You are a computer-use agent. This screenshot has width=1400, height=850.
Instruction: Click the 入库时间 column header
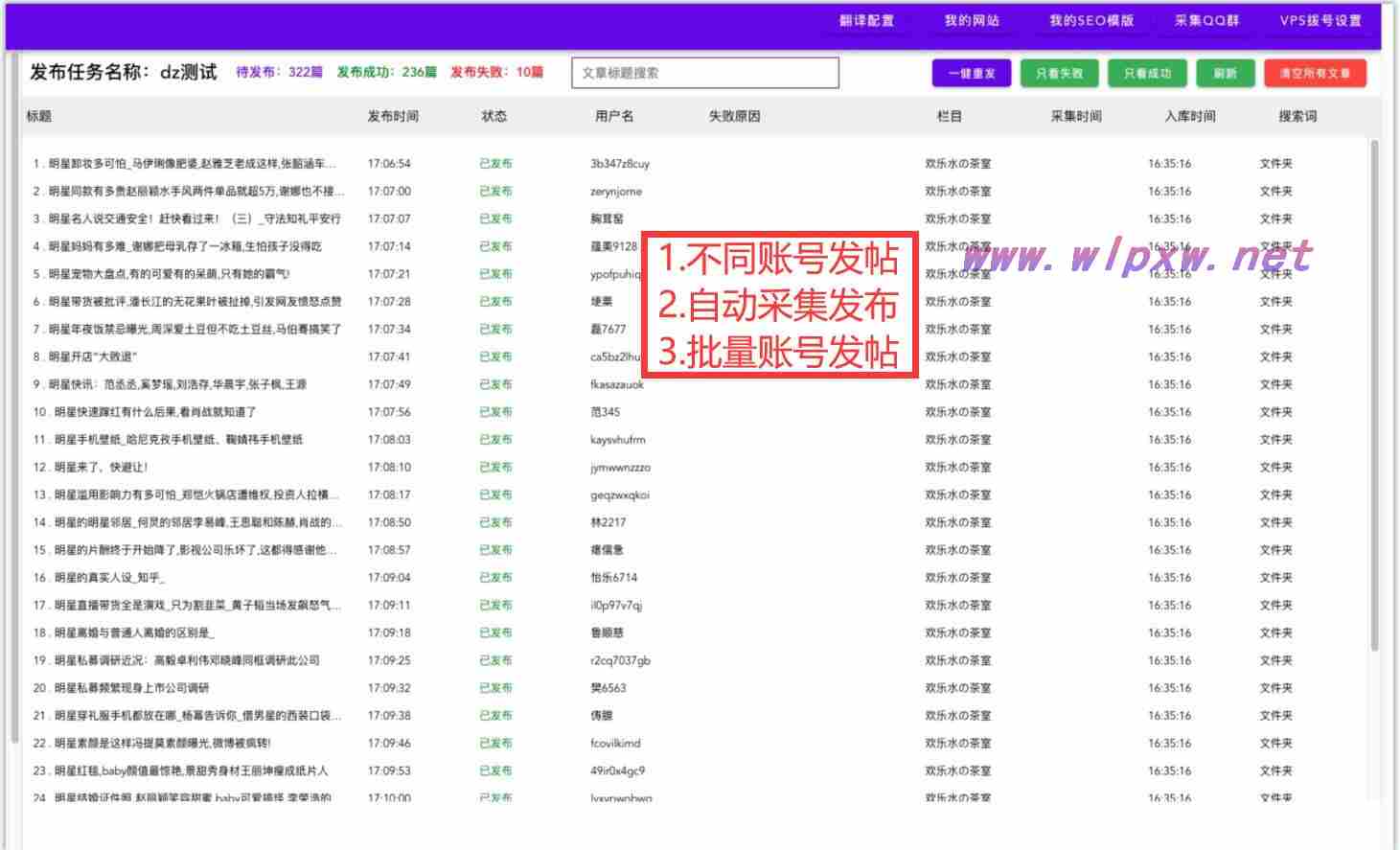1190,116
